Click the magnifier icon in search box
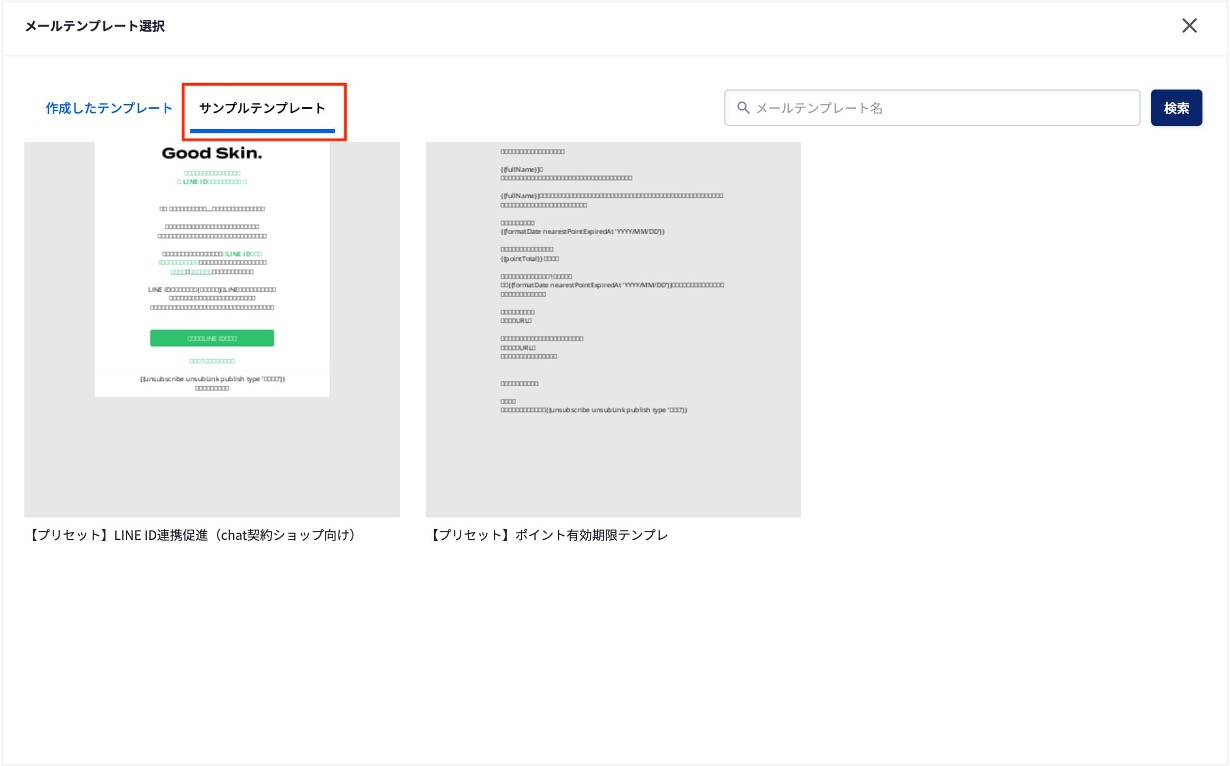Viewport: 1230px width, 766px height. pos(743,108)
